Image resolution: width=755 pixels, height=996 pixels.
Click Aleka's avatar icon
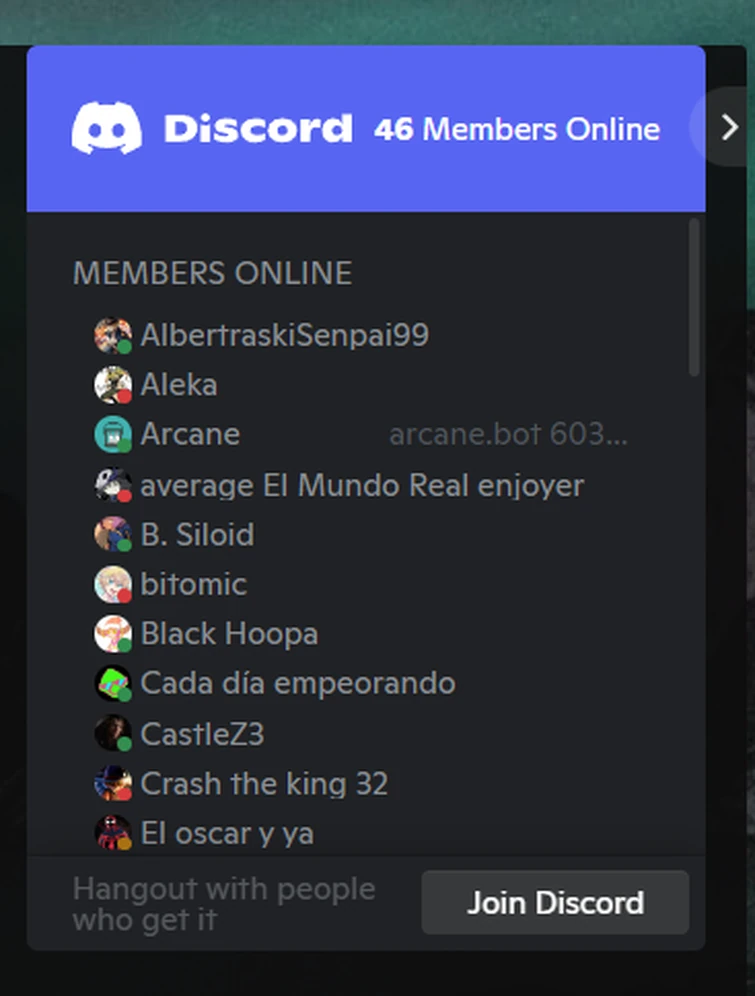pos(113,385)
